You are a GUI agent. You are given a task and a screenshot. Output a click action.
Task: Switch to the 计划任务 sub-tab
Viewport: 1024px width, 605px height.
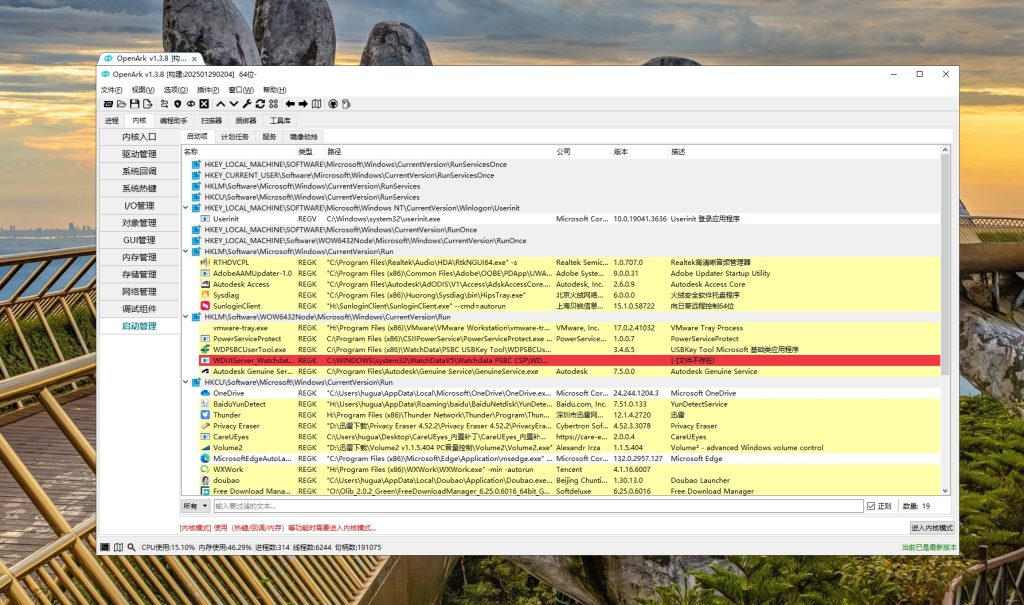[x=234, y=137]
